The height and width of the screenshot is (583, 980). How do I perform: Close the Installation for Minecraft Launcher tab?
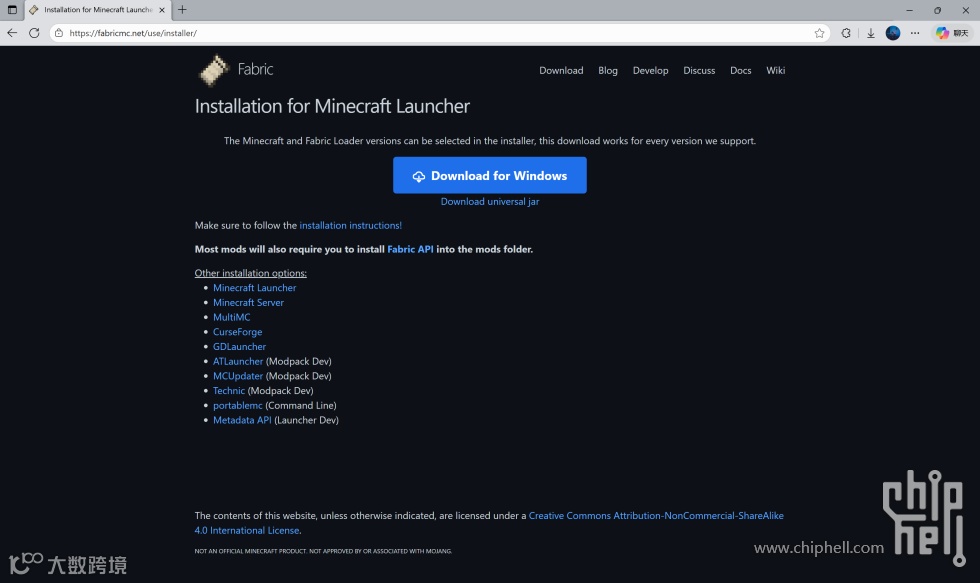click(x=162, y=10)
